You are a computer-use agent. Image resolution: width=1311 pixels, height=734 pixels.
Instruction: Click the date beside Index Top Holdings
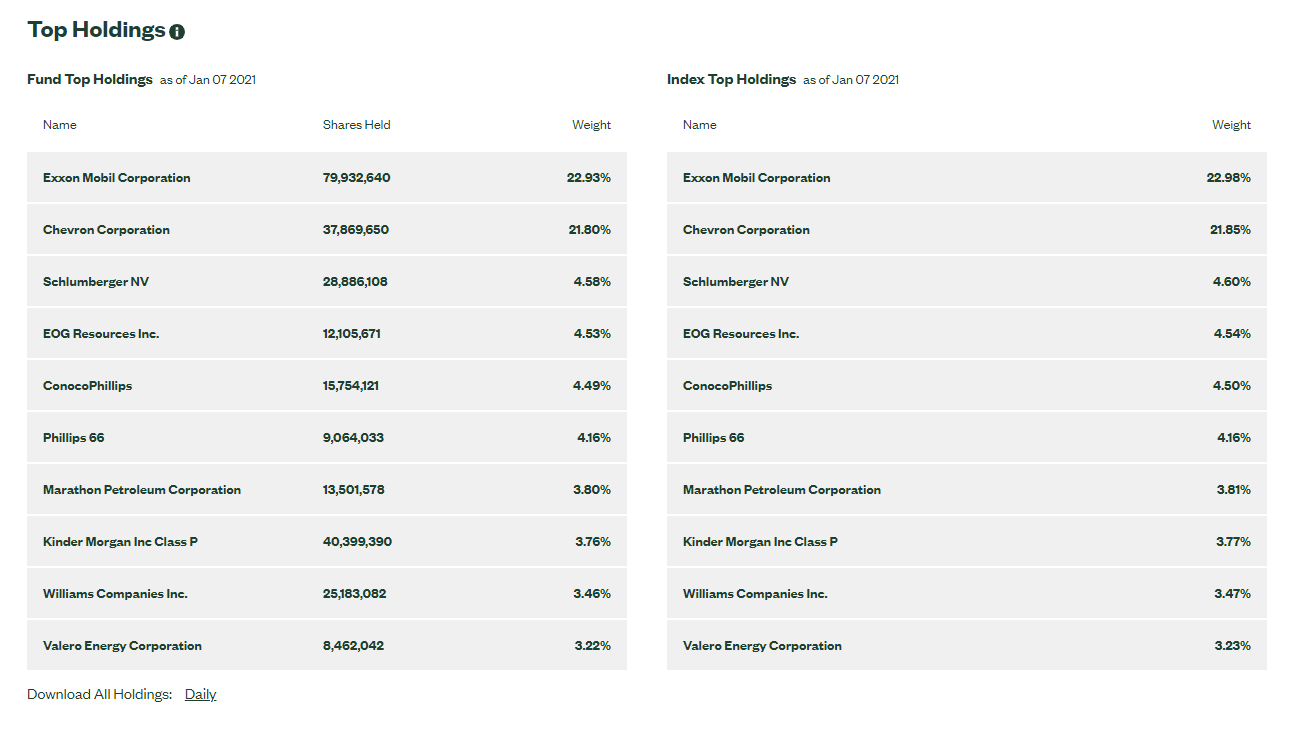(x=851, y=80)
